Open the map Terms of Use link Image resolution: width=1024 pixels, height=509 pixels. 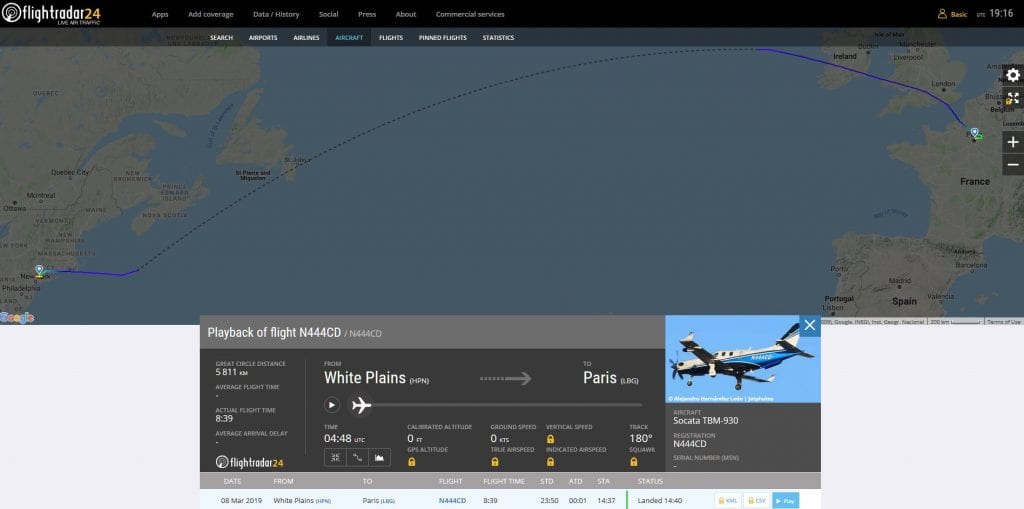coord(1004,321)
